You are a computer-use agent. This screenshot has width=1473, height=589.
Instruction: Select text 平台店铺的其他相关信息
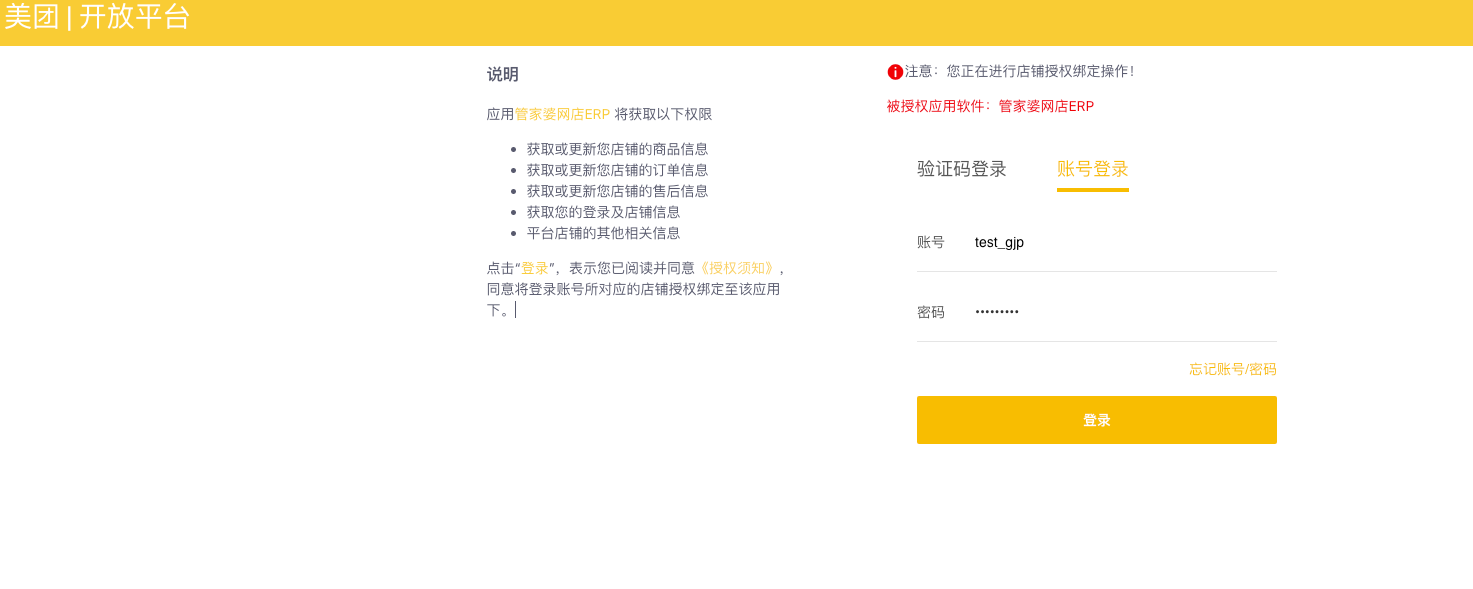[603, 233]
